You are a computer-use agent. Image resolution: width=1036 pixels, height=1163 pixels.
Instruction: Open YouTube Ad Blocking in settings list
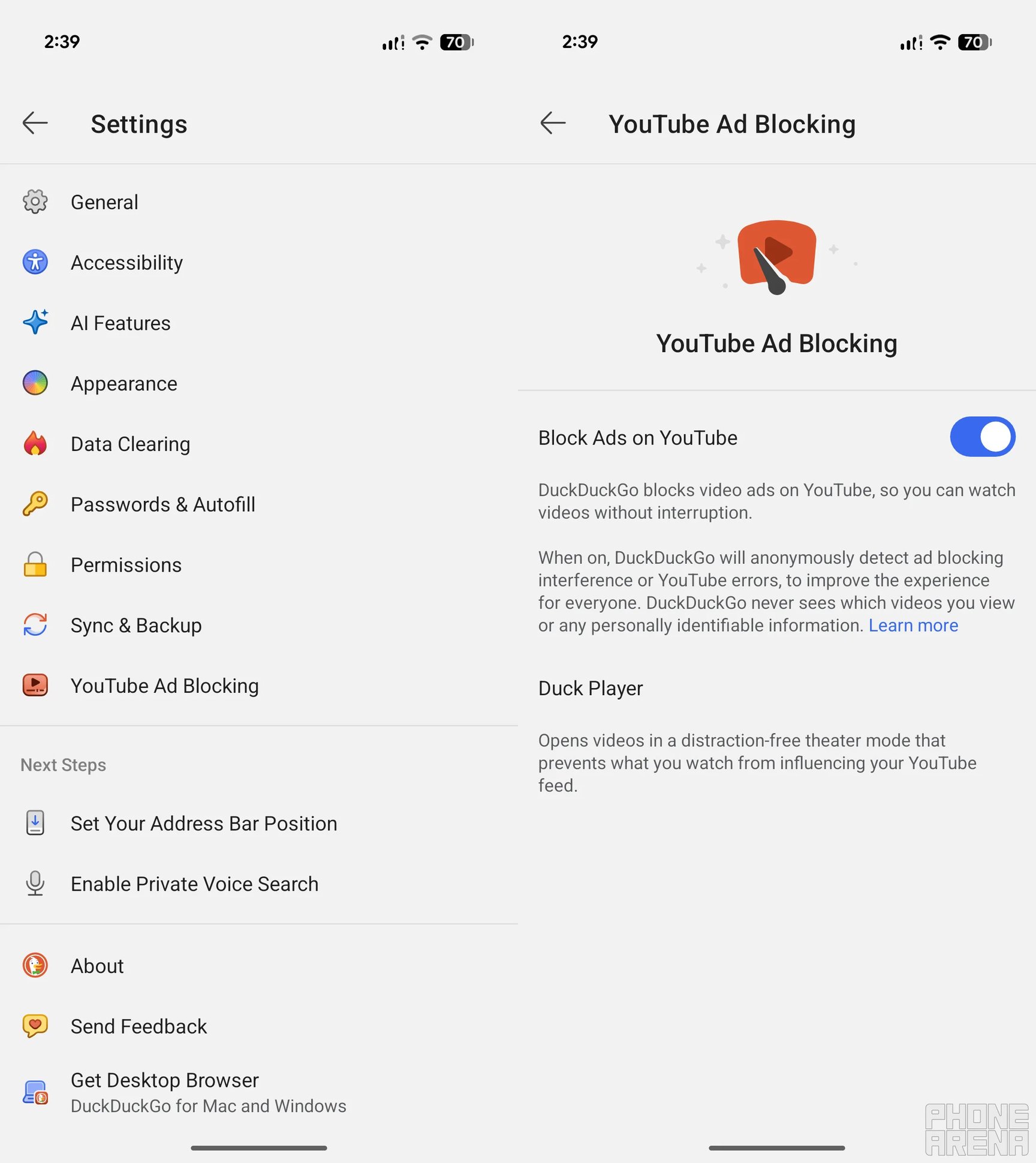coord(259,686)
